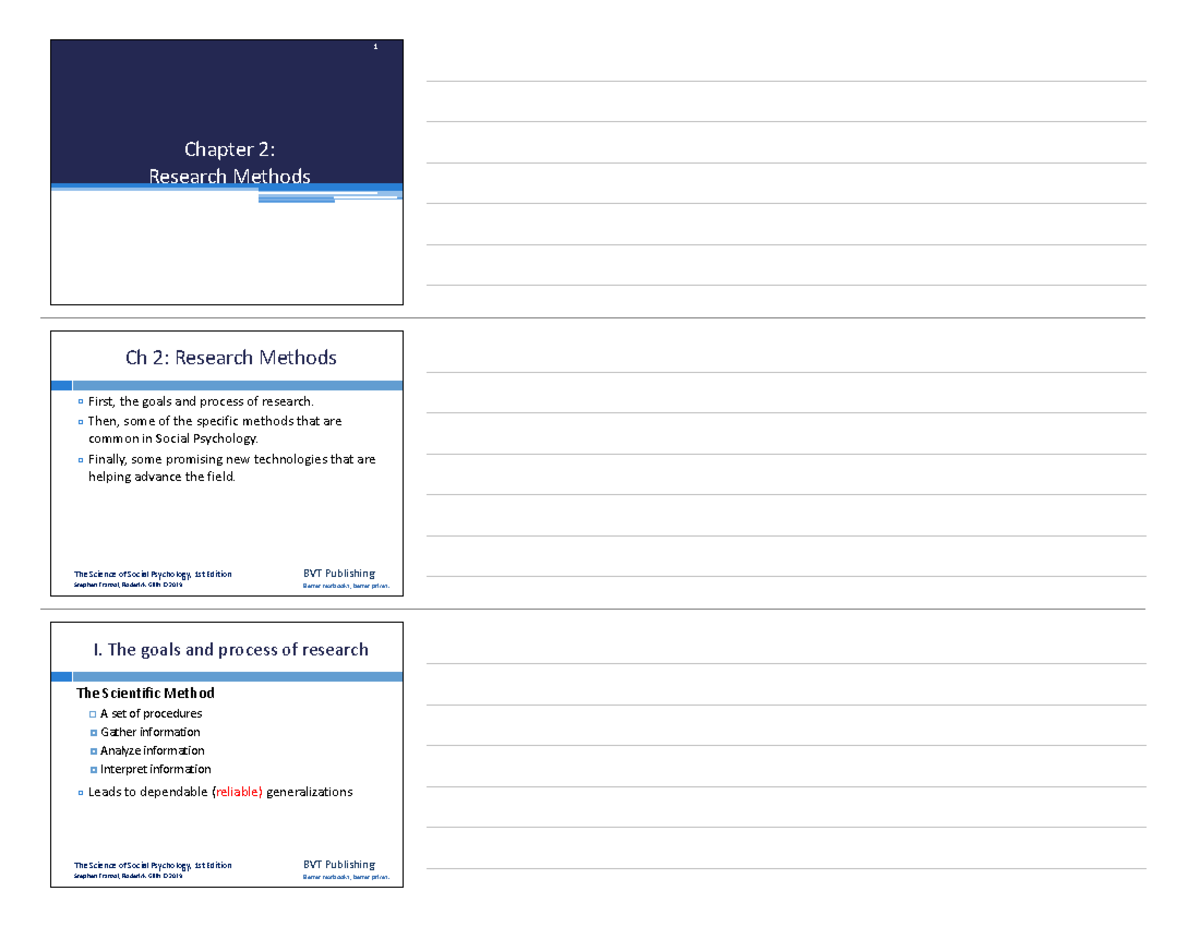Click the bullet before 'Then, some of the specific methods'
Screen dimensions: 1200x927
(80, 422)
